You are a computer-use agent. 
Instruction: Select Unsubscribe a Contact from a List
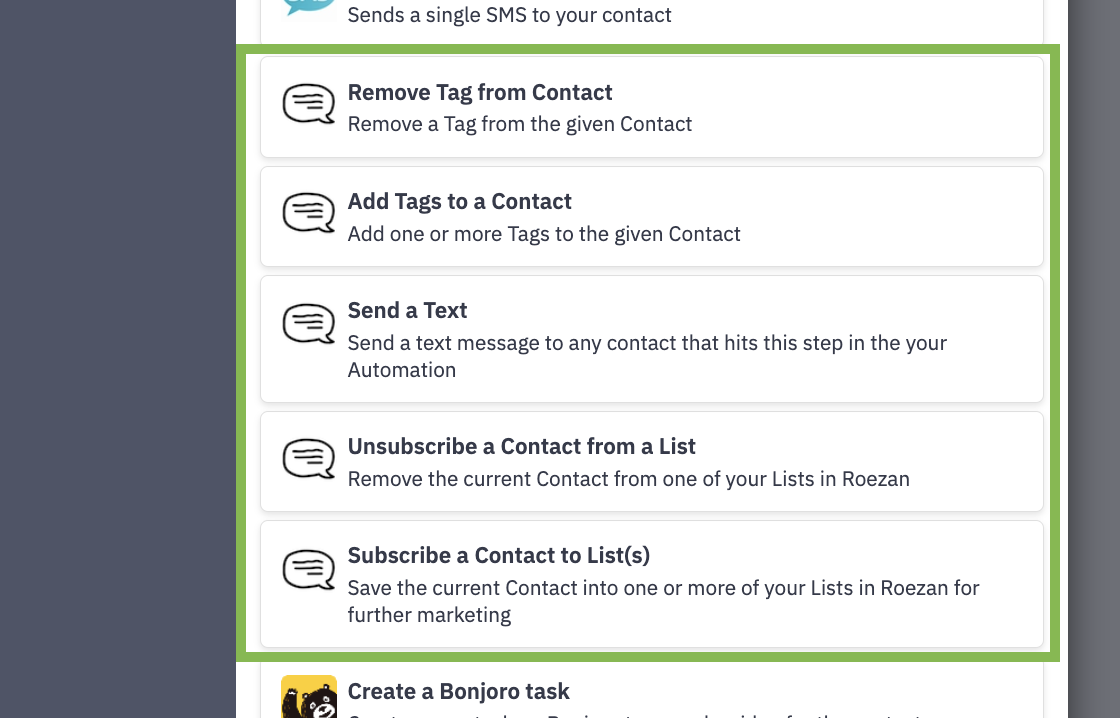[x=521, y=446]
